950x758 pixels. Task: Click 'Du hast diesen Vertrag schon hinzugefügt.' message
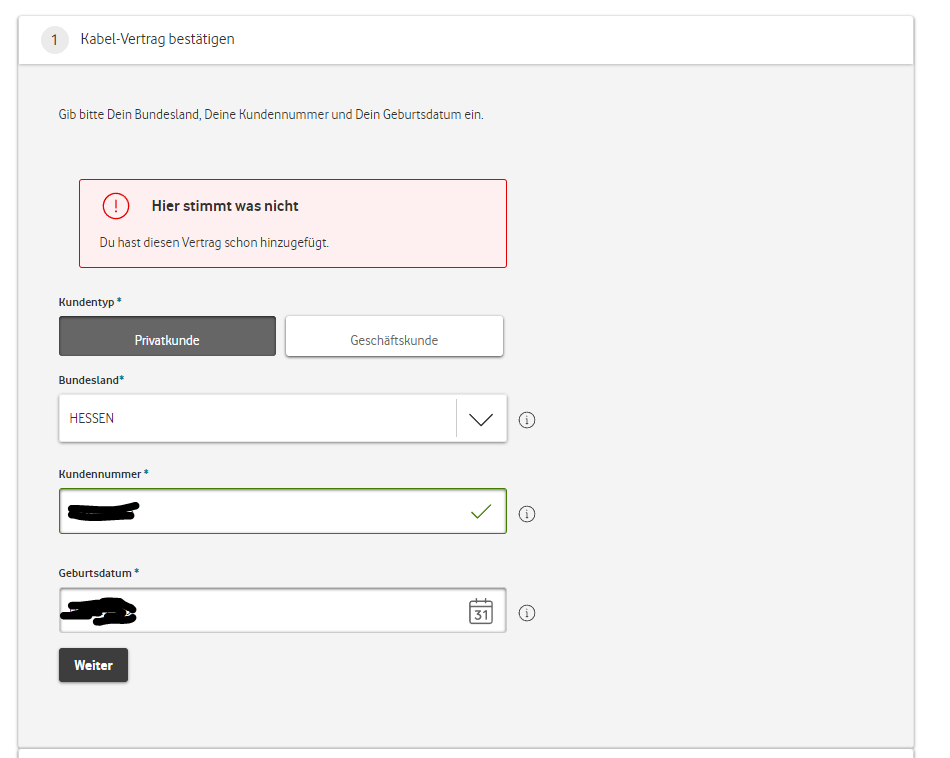coord(214,242)
